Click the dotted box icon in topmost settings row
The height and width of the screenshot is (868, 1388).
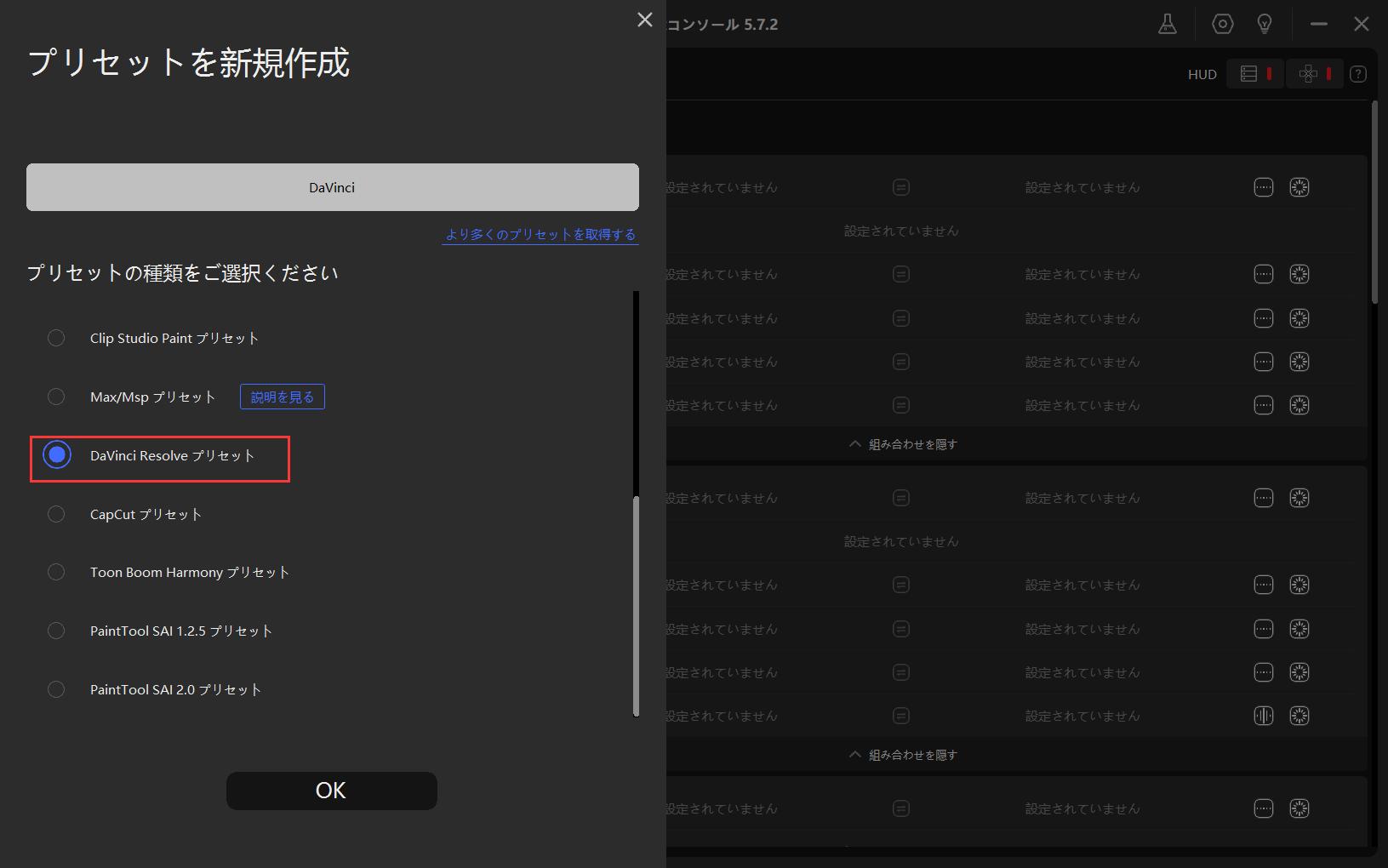coord(1264,187)
